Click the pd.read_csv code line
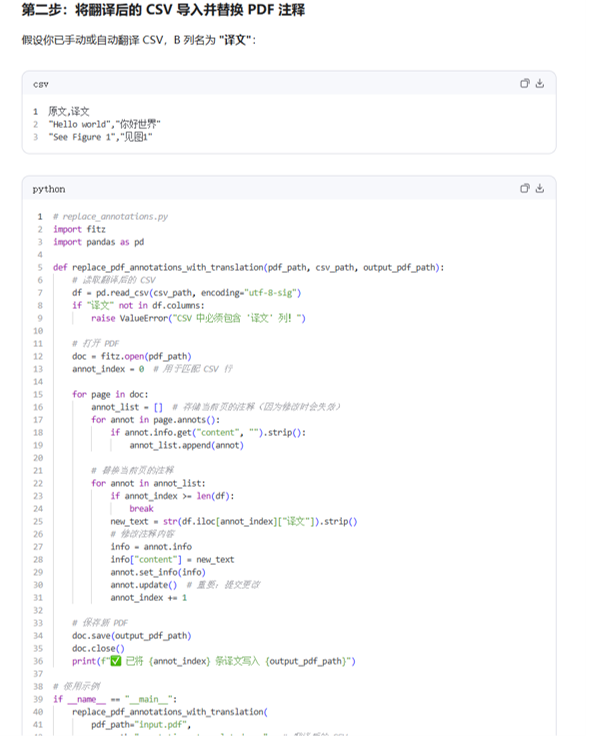This screenshot has height=737, width=593. [187, 292]
